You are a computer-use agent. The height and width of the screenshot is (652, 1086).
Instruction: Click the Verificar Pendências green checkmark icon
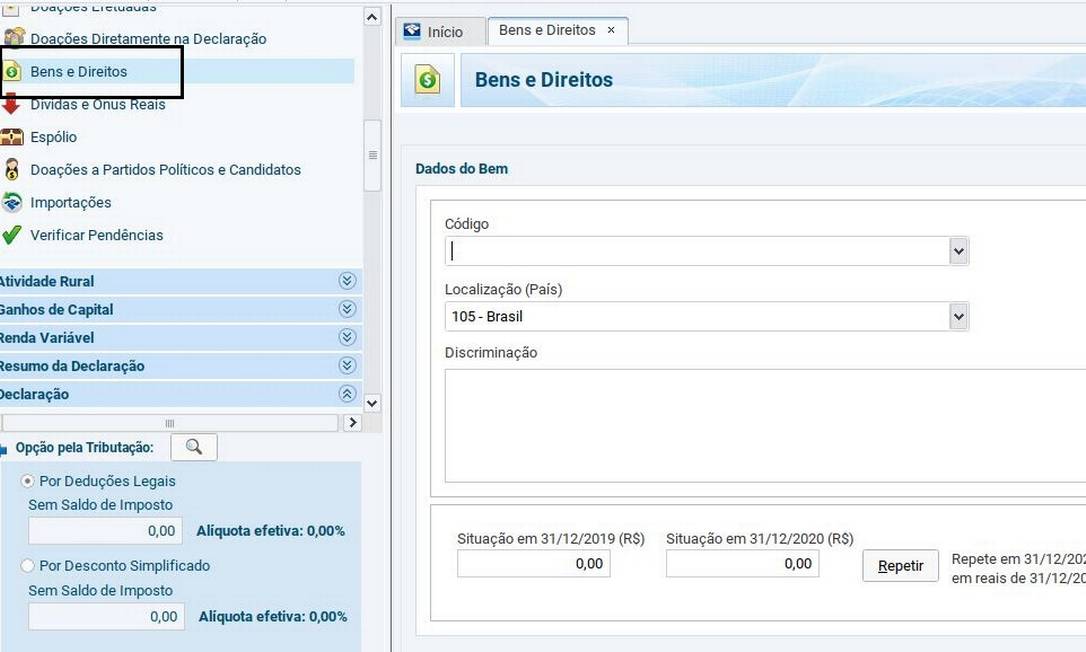pyautogui.click(x=12, y=236)
